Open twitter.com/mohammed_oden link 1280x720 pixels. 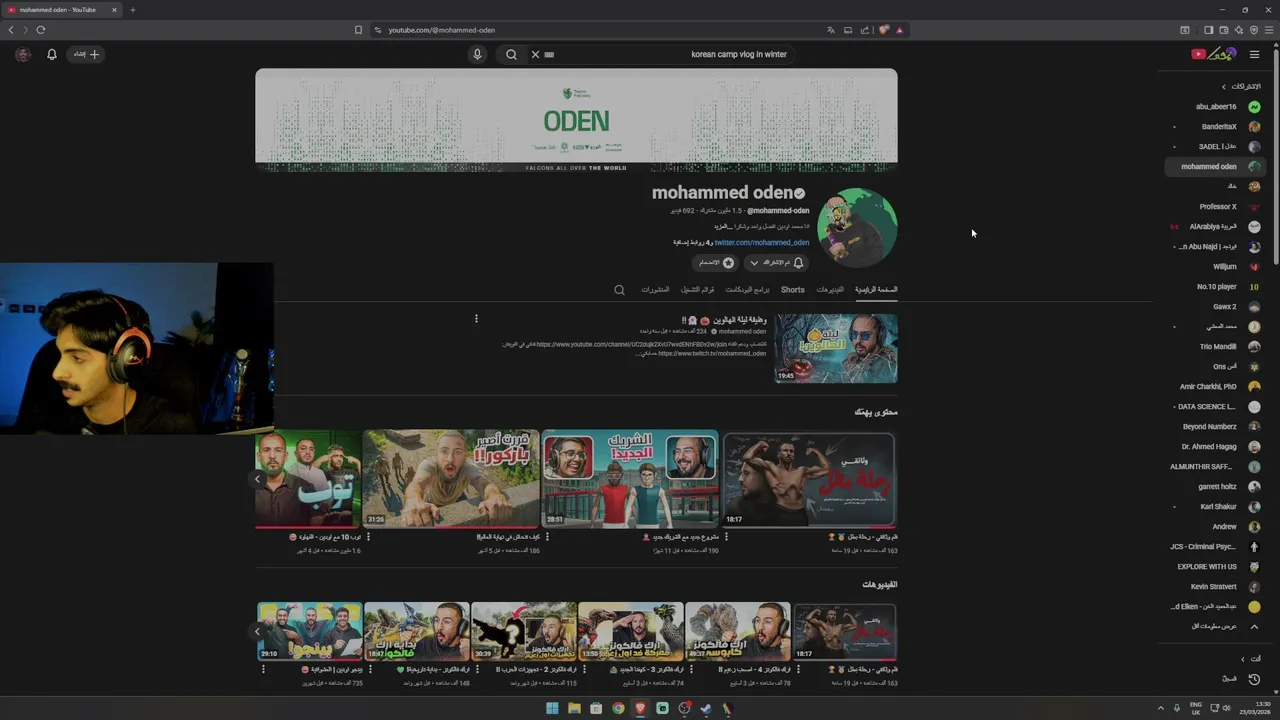point(761,242)
